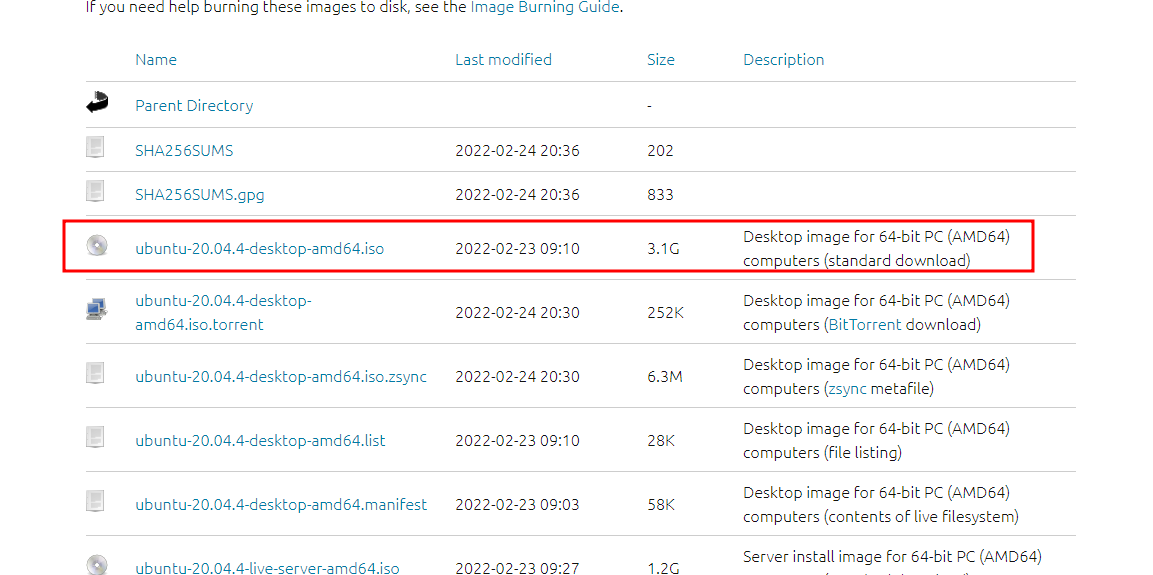
Task: Select the 6.3M size cell
Action: pyautogui.click(x=665, y=376)
